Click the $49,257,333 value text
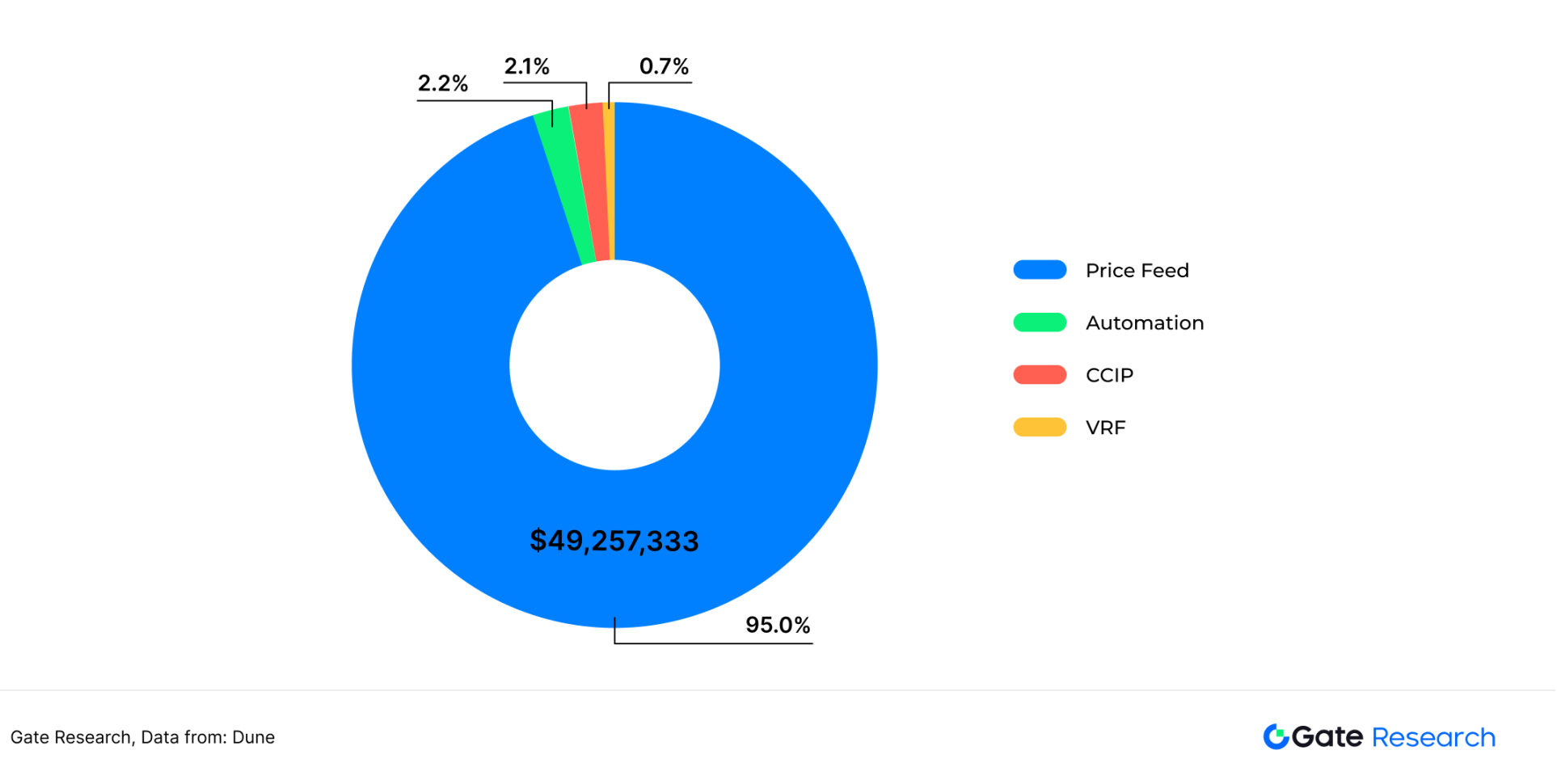This screenshot has height=784, width=1557. [614, 541]
